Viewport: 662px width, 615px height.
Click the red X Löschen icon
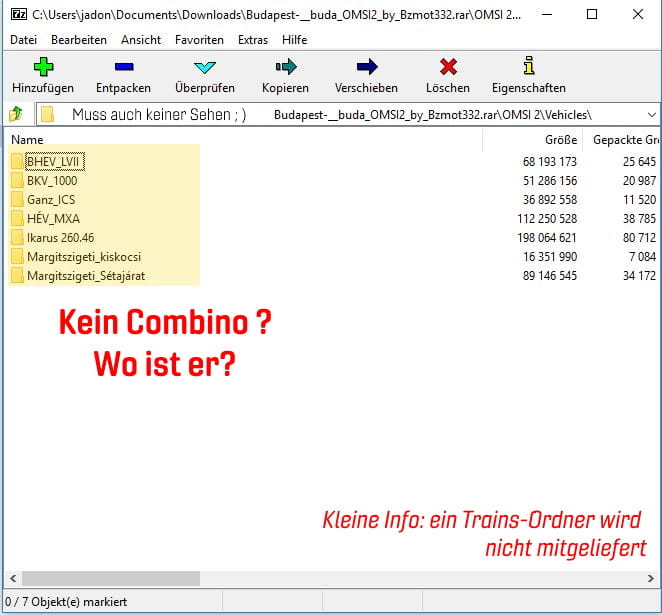click(447, 68)
